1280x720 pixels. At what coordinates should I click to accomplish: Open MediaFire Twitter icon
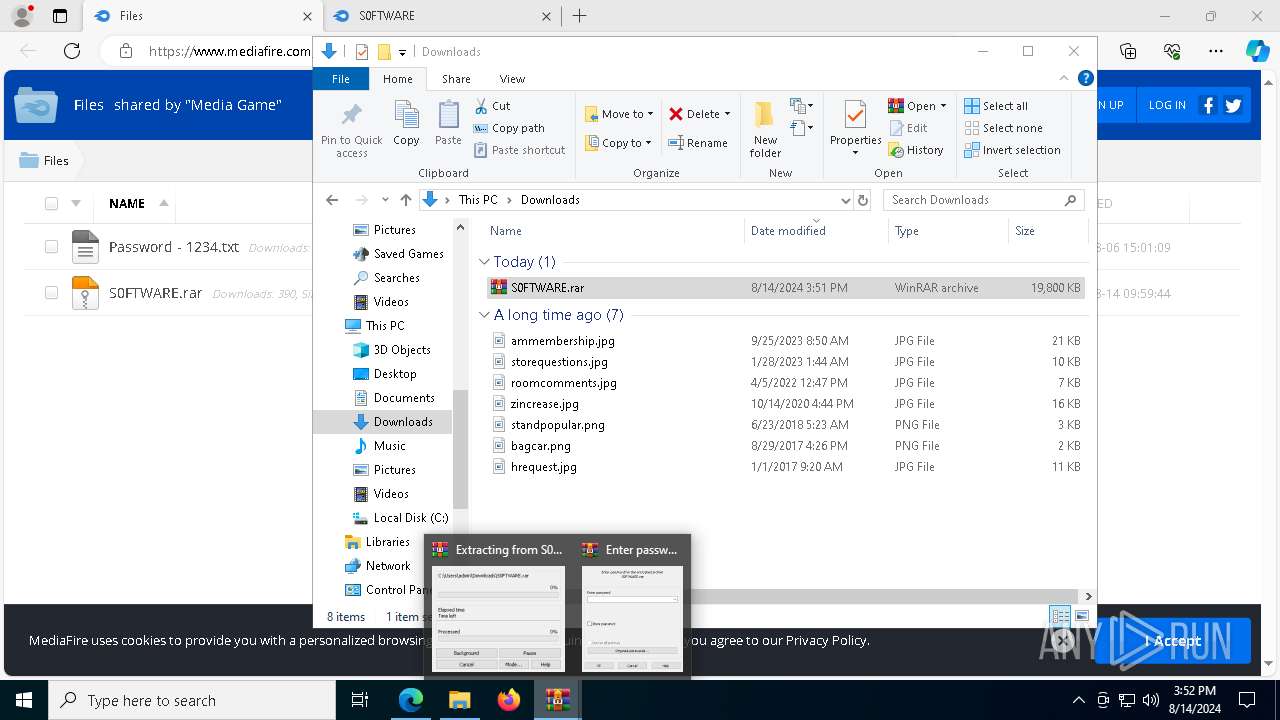tap(1233, 105)
